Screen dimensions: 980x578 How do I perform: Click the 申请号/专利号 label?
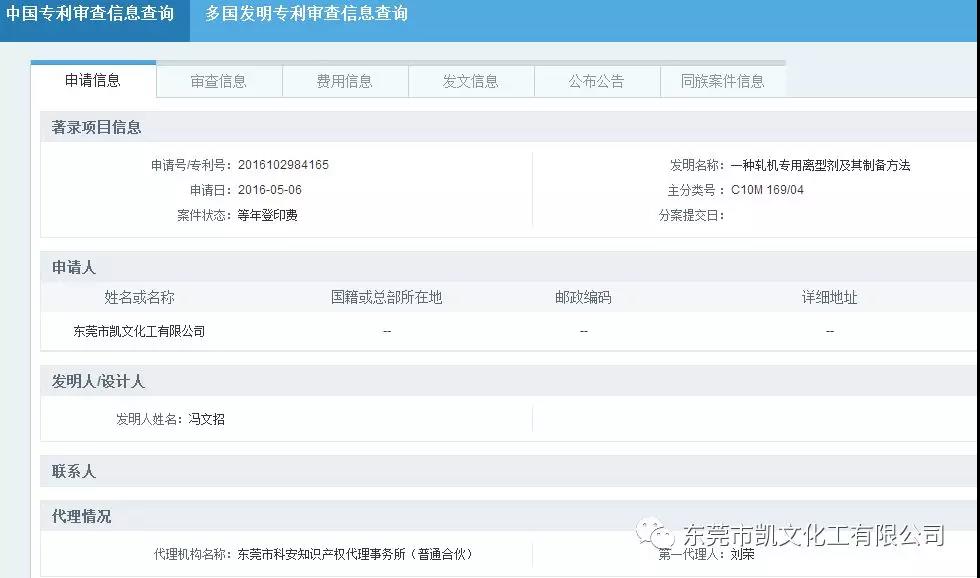click(191, 165)
